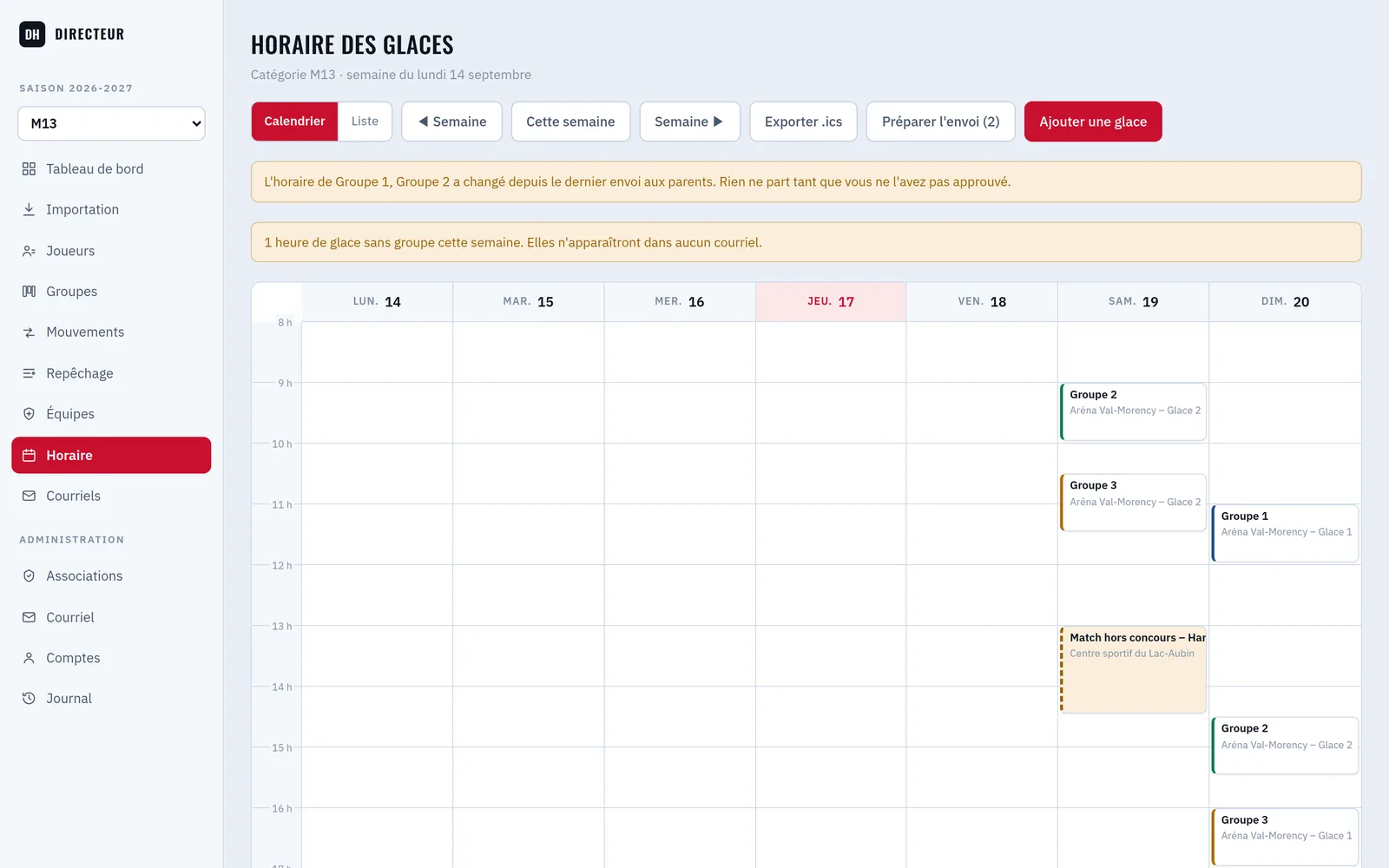Click the Comptes person icon
The width and height of the screenshot is (1389, 868).
[29, 658]
